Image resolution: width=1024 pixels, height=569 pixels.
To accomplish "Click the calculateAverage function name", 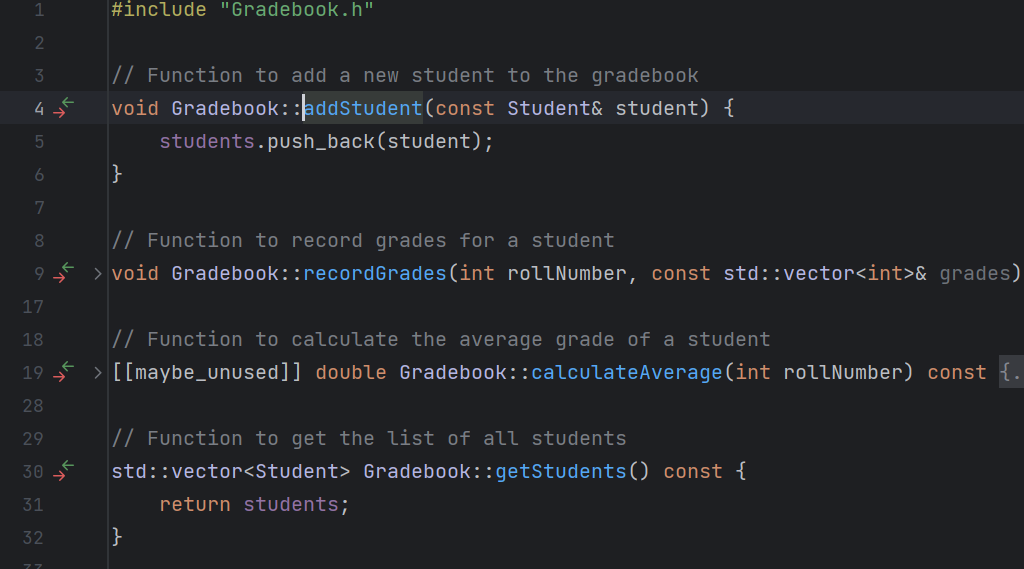I will pos(627,372).
